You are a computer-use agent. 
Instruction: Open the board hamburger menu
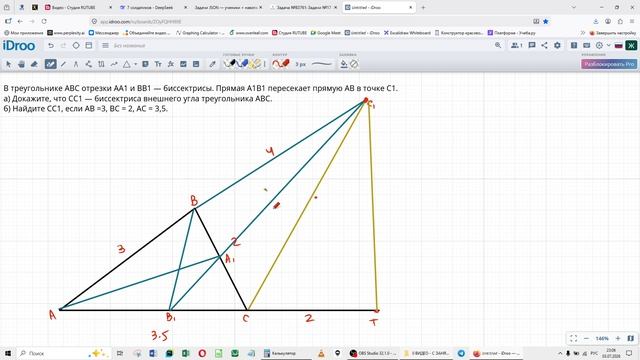105,45
